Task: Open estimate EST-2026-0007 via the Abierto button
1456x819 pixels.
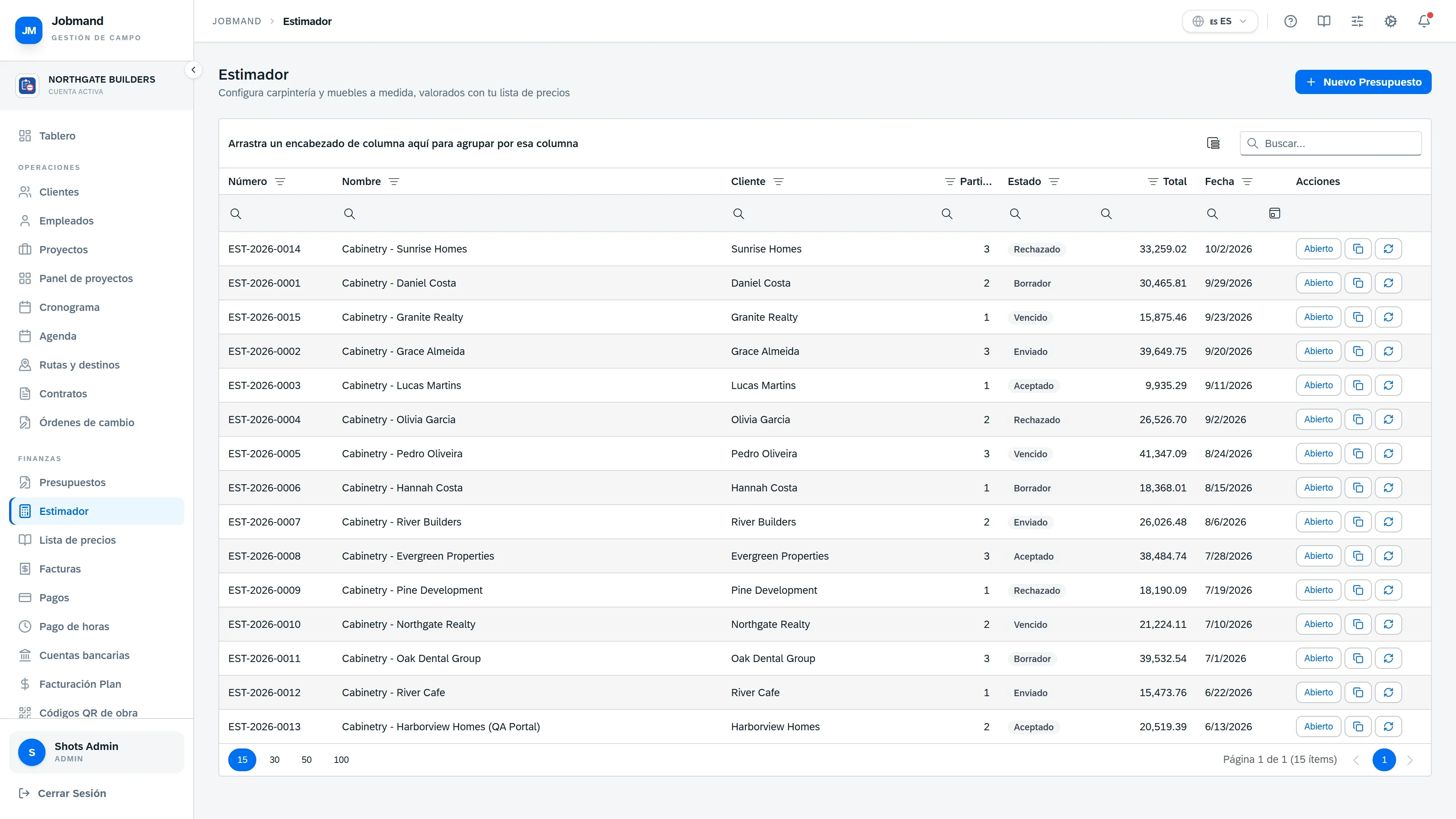Action: [x=1318, y=522]
